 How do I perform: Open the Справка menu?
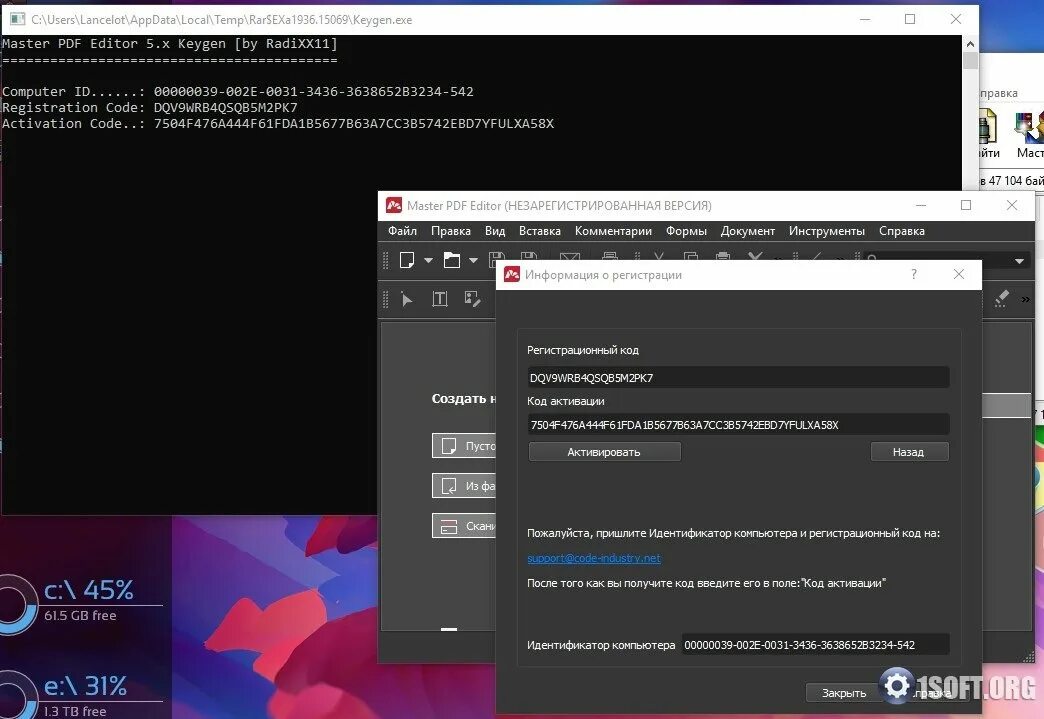point(902,231)
